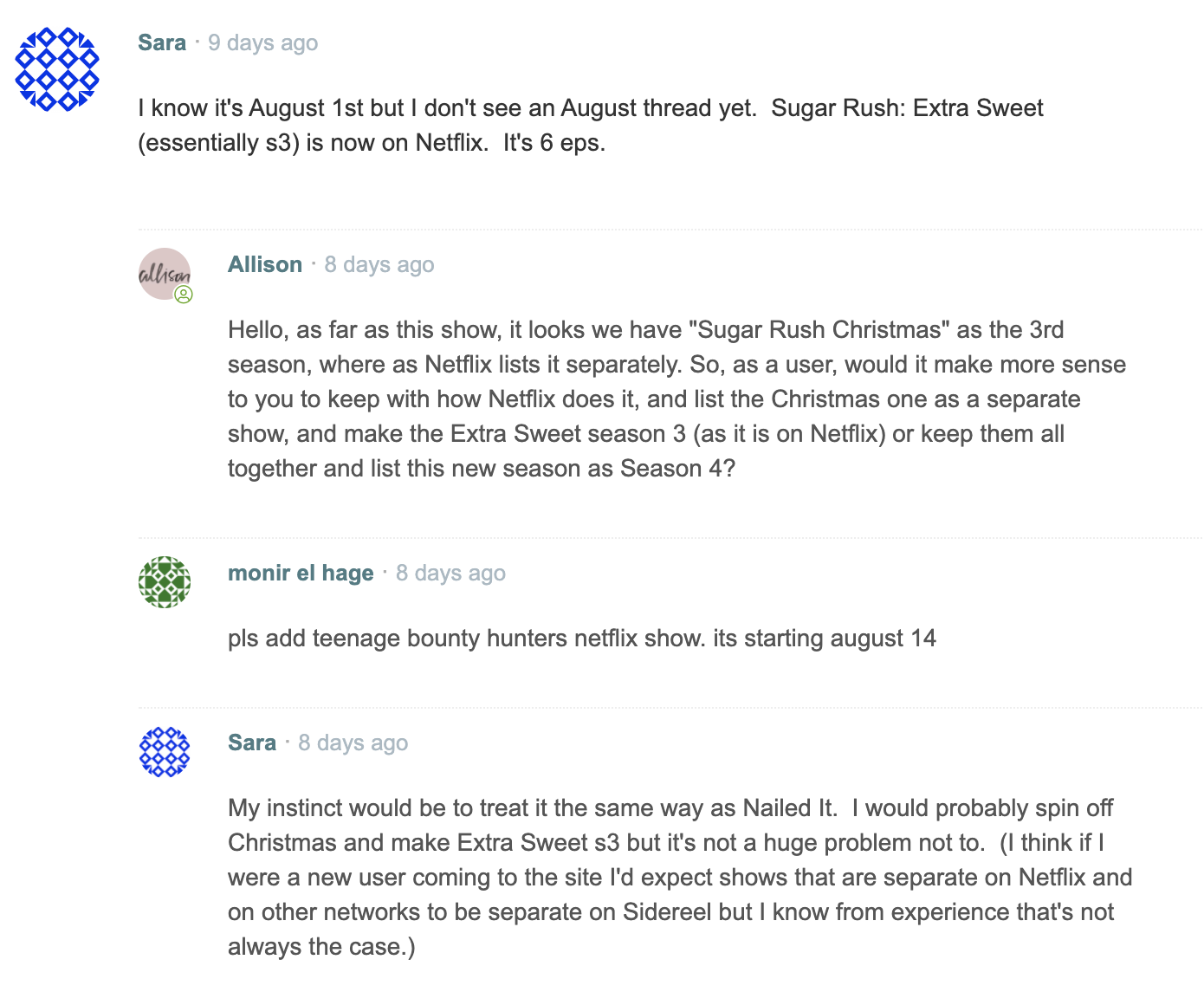1204x1005 pixels.
Task: Click the monir el hage username
Action: click(x=301, y=573)
